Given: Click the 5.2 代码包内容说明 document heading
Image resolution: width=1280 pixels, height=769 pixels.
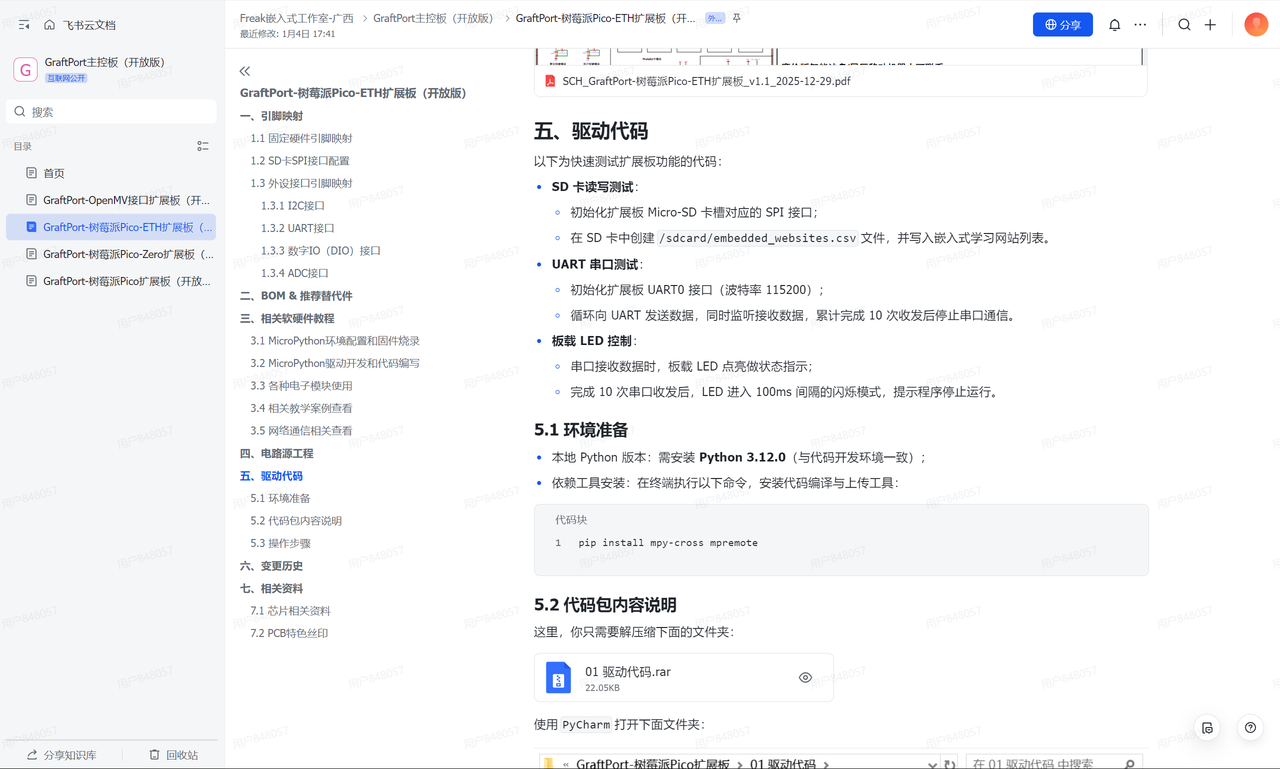Looking at the screenshot, I should pyautogui.click(x=605, y=605).
